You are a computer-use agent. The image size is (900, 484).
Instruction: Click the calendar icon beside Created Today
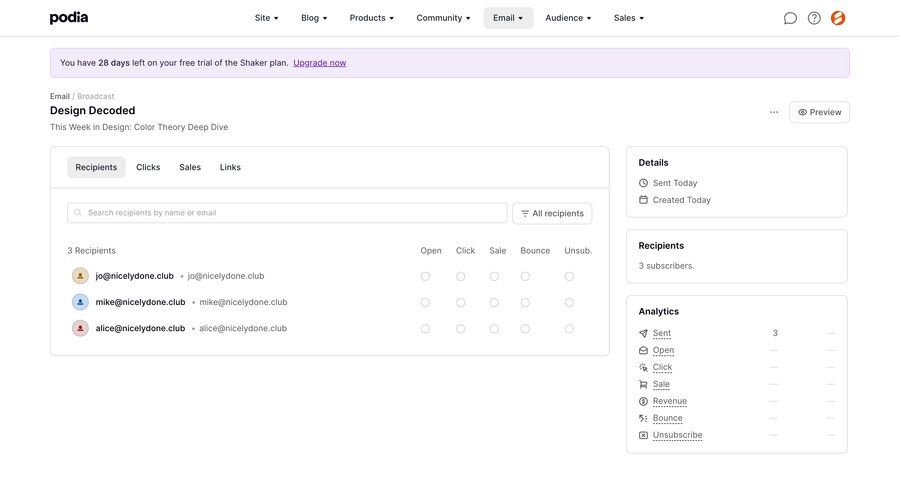tap(643, 200)
